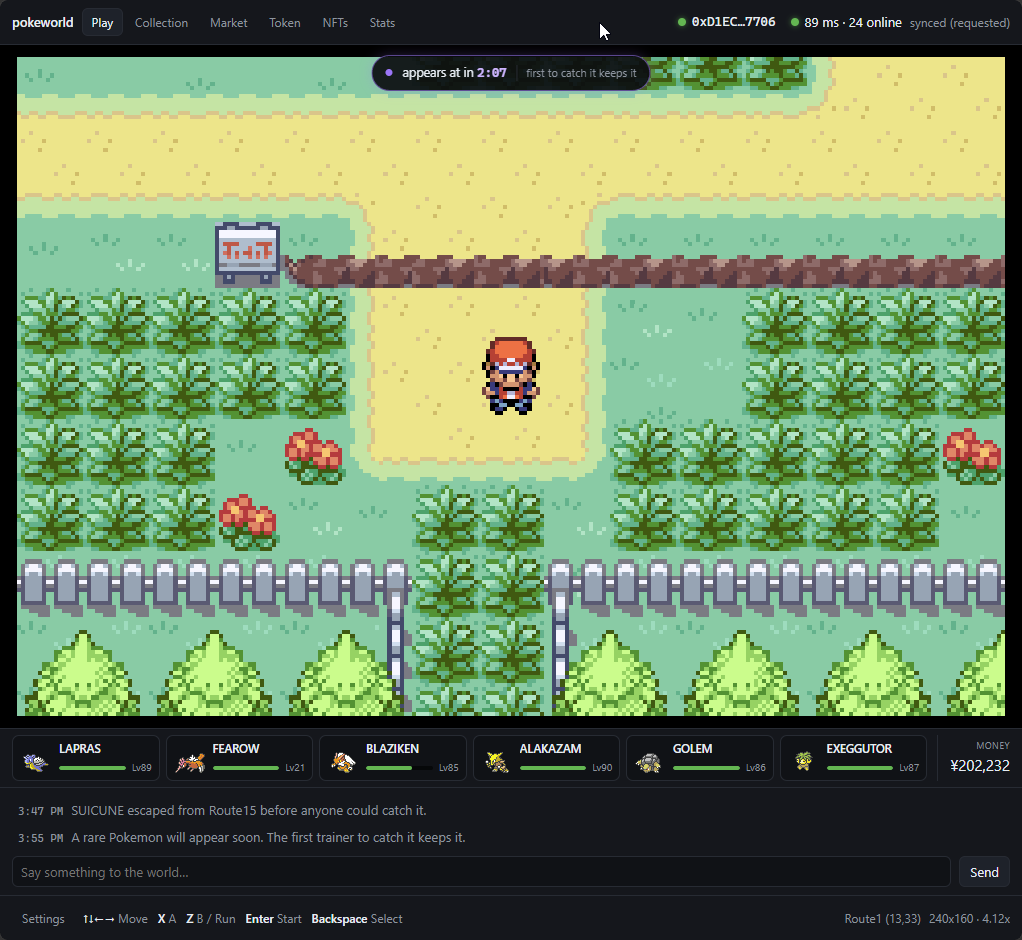The image size is (1022, 940).
Task: Click the SUICUNE escaped chat message
Action: point(248,810)
